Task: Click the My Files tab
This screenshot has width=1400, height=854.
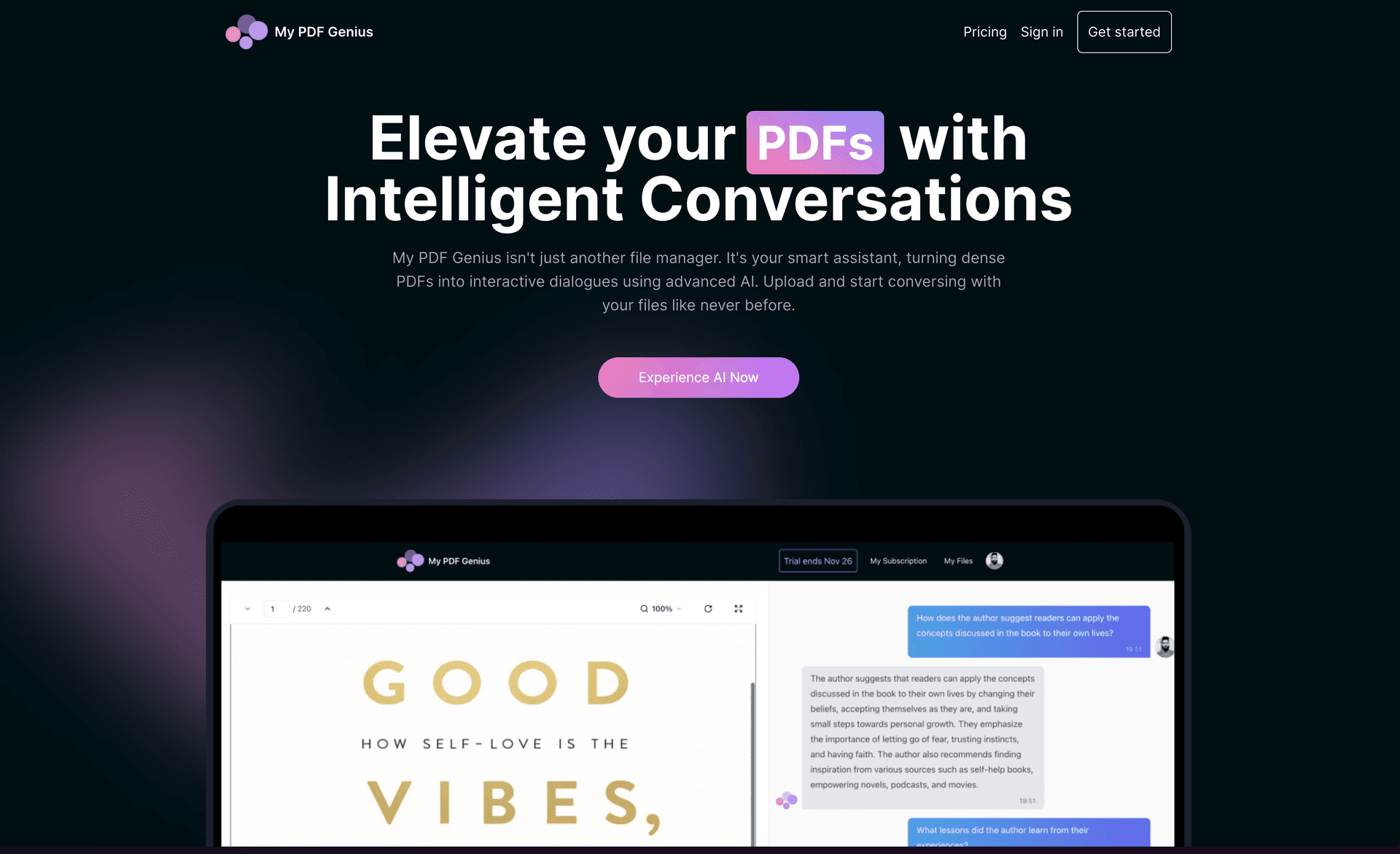Action: 958,560
